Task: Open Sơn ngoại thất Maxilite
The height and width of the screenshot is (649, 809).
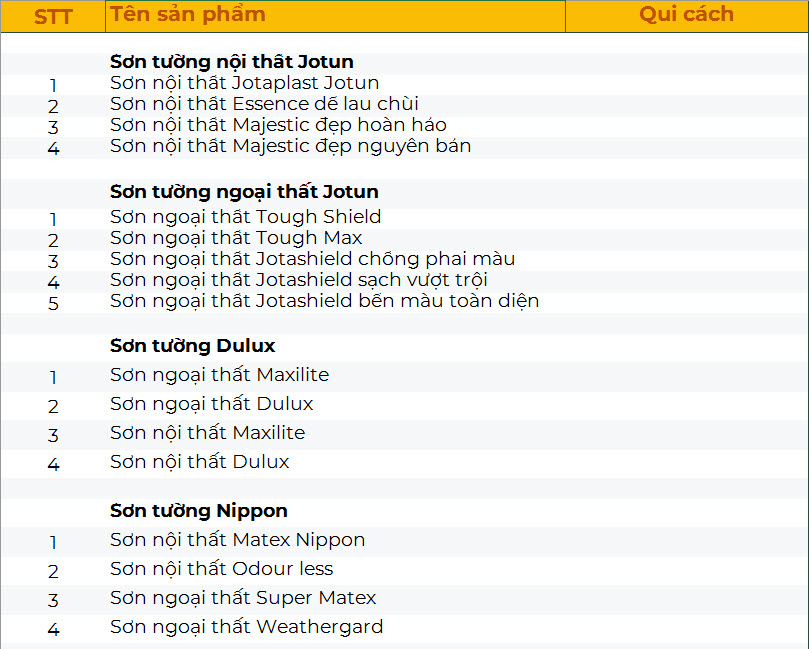Action: pyautogui.click(x=222, y=374)
